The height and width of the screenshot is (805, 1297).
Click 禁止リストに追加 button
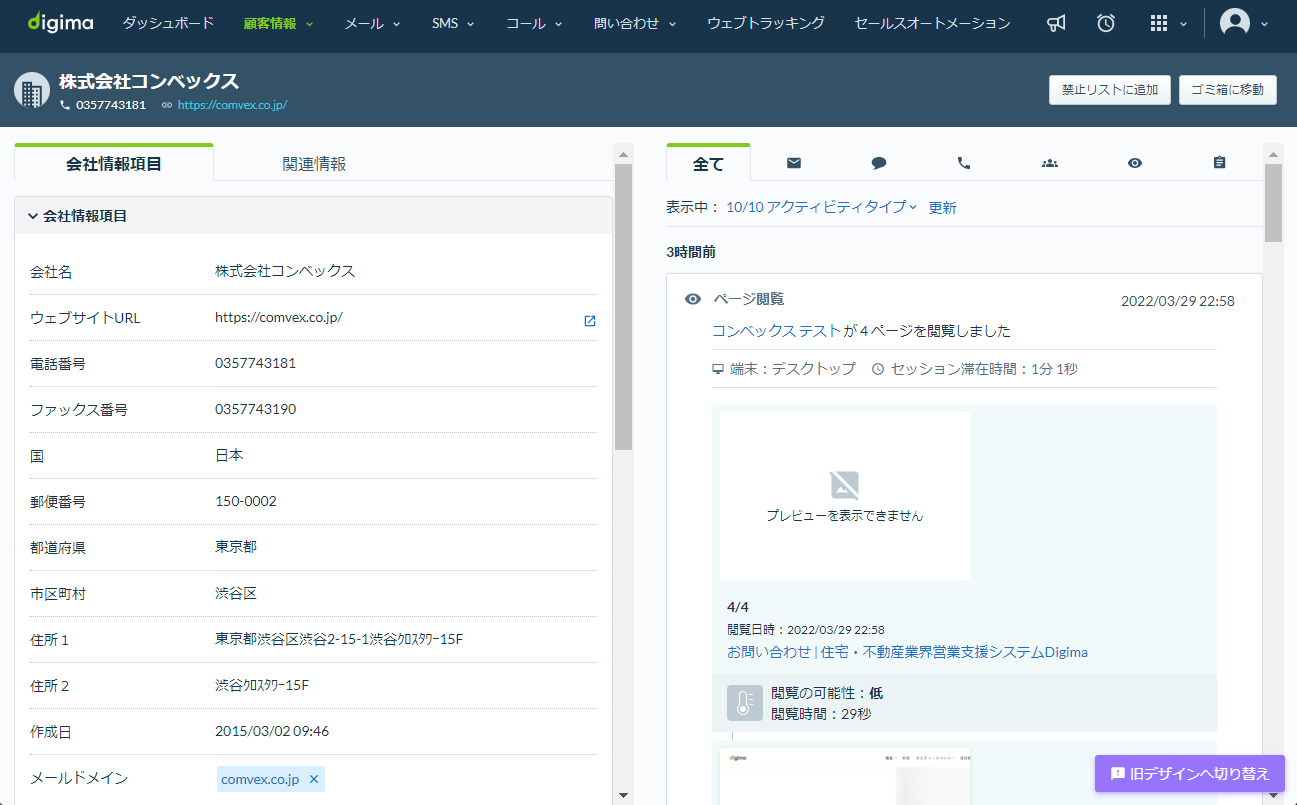click(x=1109, y=90)
